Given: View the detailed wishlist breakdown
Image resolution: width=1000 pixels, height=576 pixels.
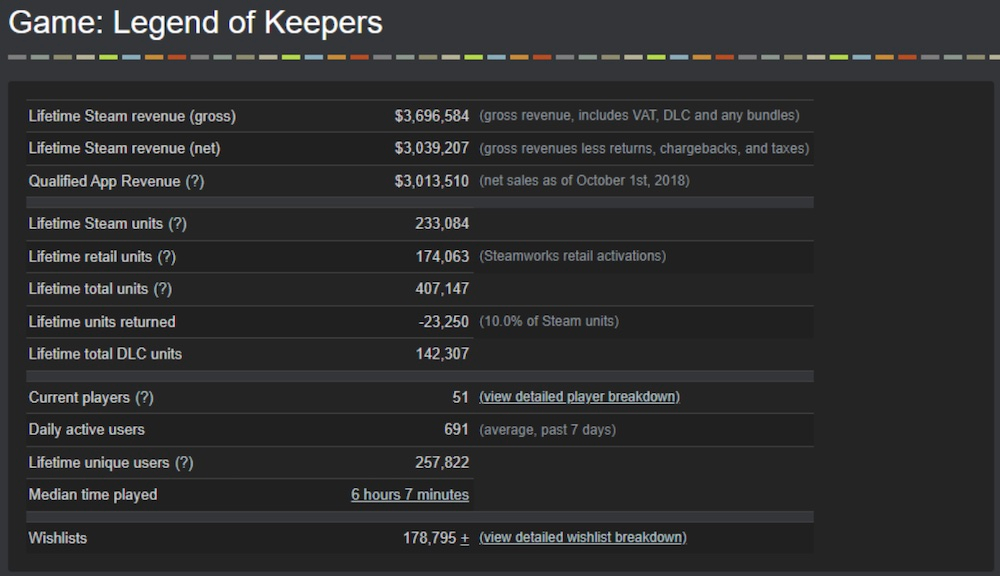Looking at the screenshot, I should [582, 538].
